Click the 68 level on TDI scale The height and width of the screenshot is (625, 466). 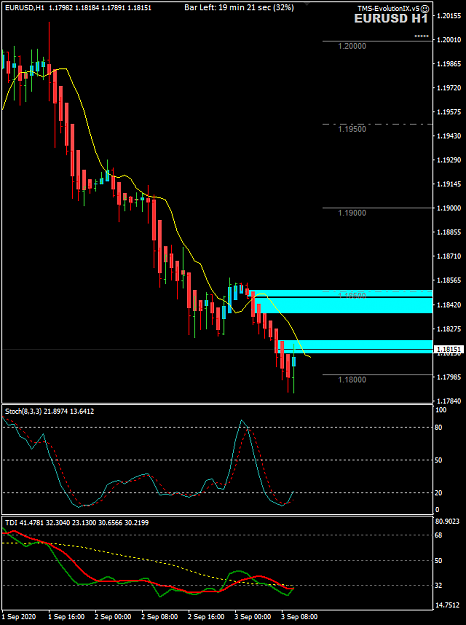tap(440, 535)
